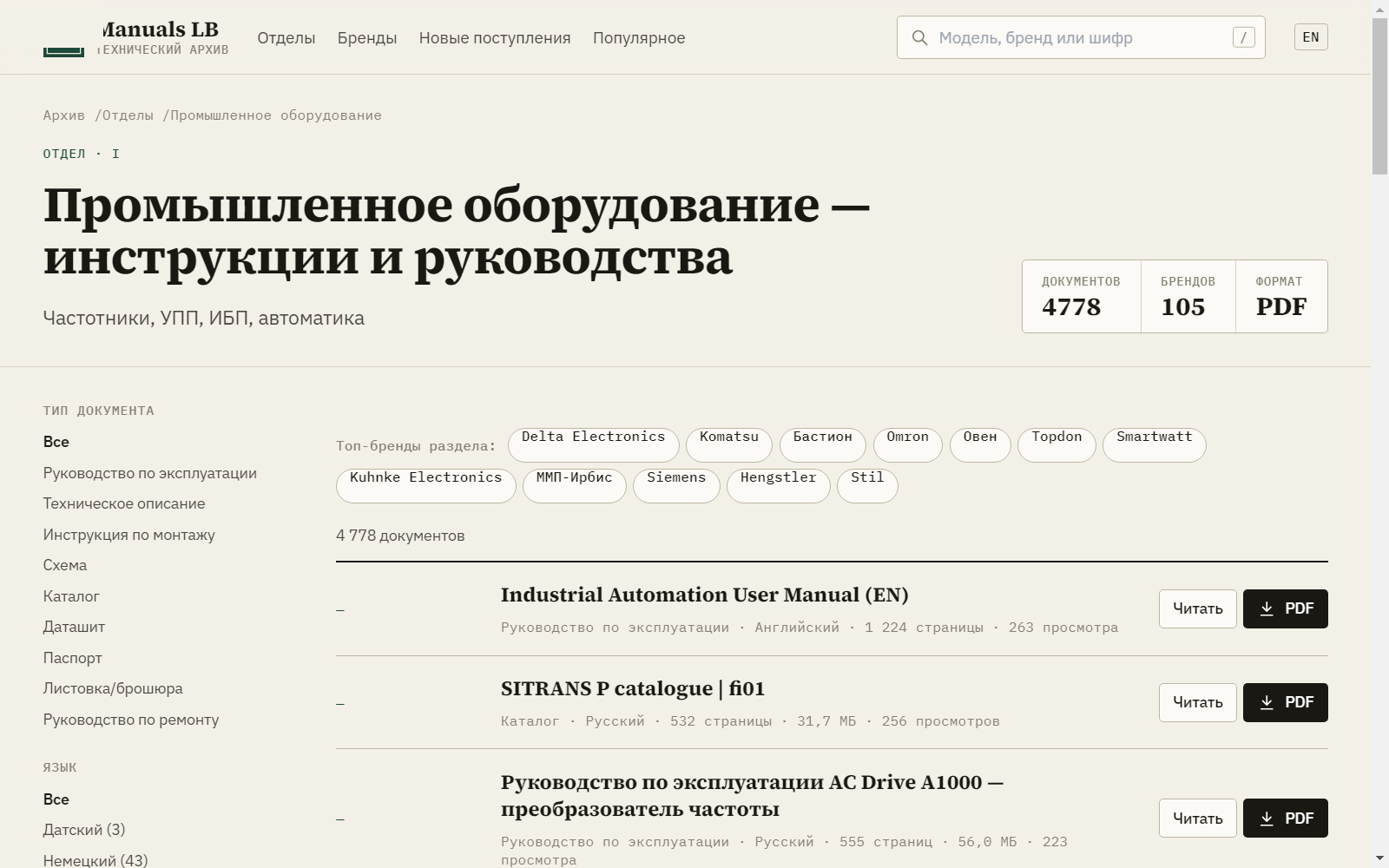Image resolution: width=1389 pixels, height=868 pixels.
Task: Open the Industrial Automation User Manual (EN) title
Action: click(705, 595)
